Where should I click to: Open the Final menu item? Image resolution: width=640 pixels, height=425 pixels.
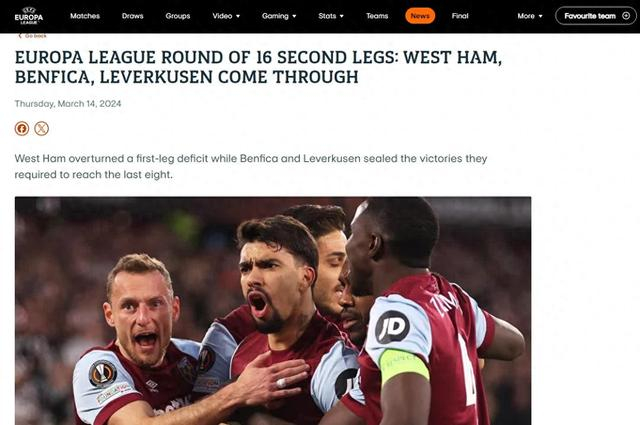coord(460,16)
